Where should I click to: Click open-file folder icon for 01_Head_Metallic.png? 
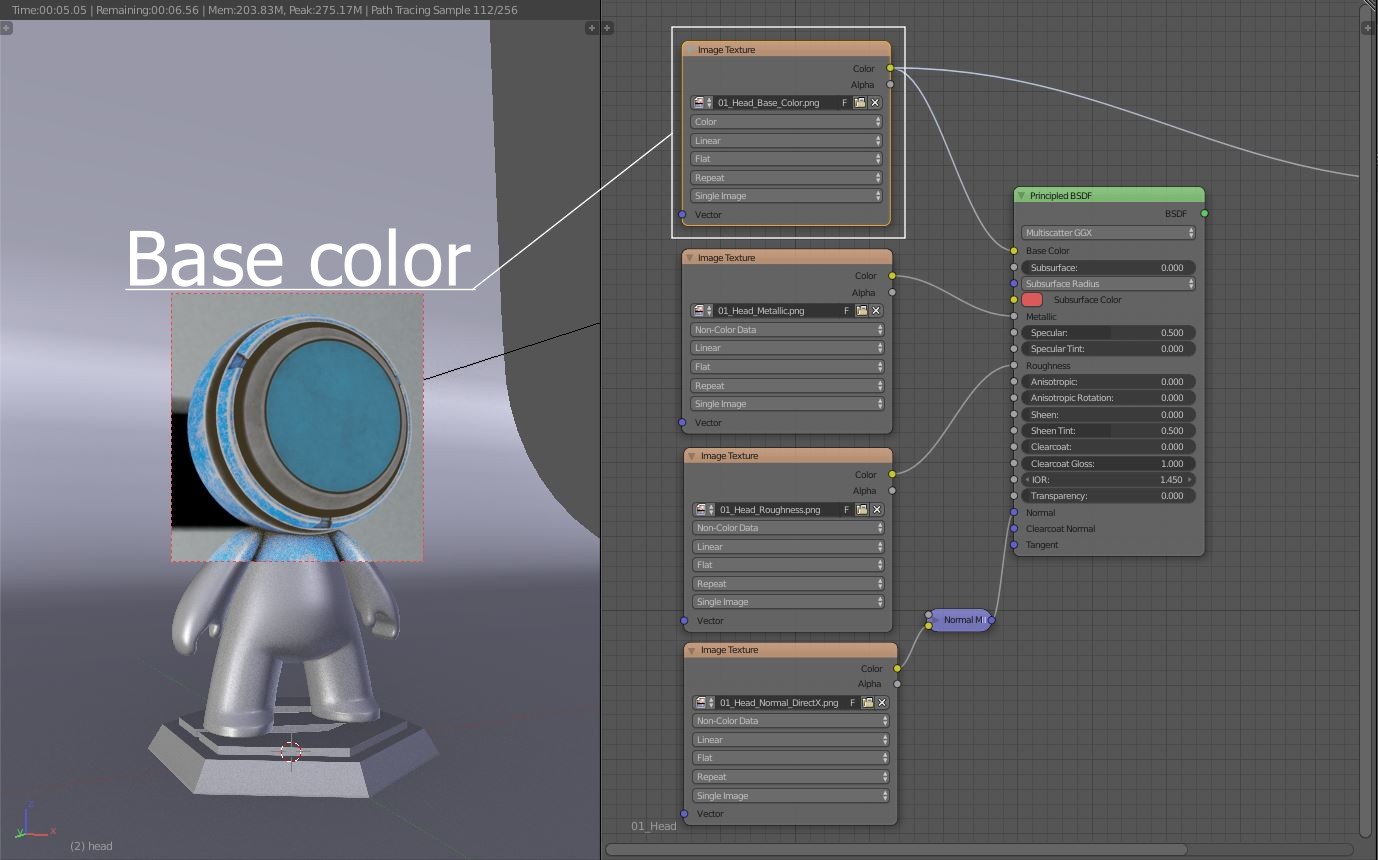coord(861,311)
